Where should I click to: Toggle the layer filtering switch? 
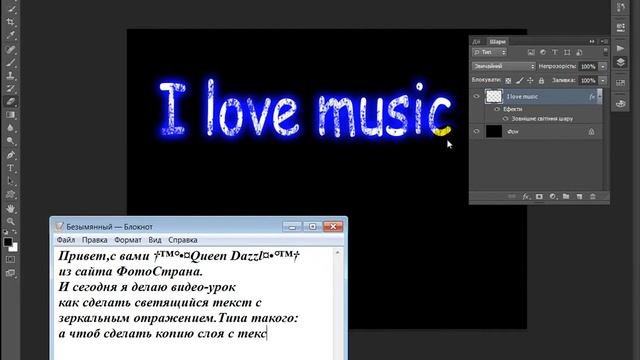pyautogui.click(x=605, y=52)
